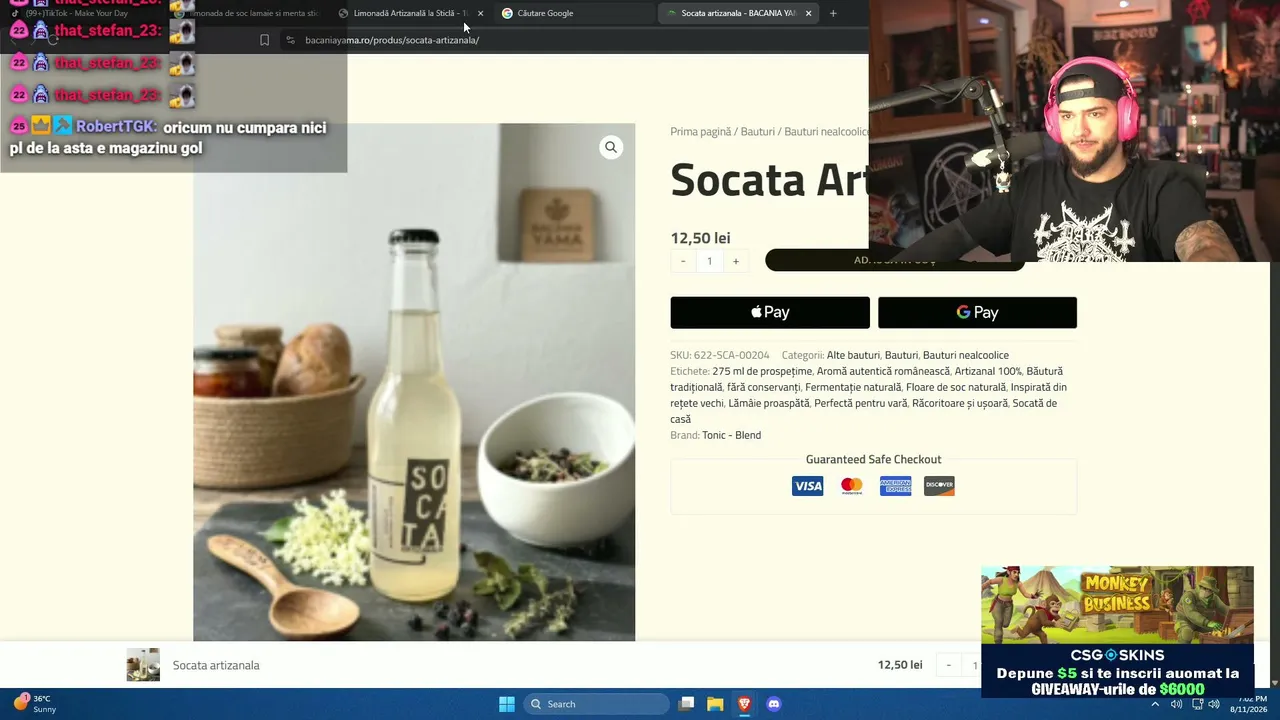1280x720 pixels.
Task: Open the Fermentație naturală tag
Action: pyautogui.click(x=853, y=387)
